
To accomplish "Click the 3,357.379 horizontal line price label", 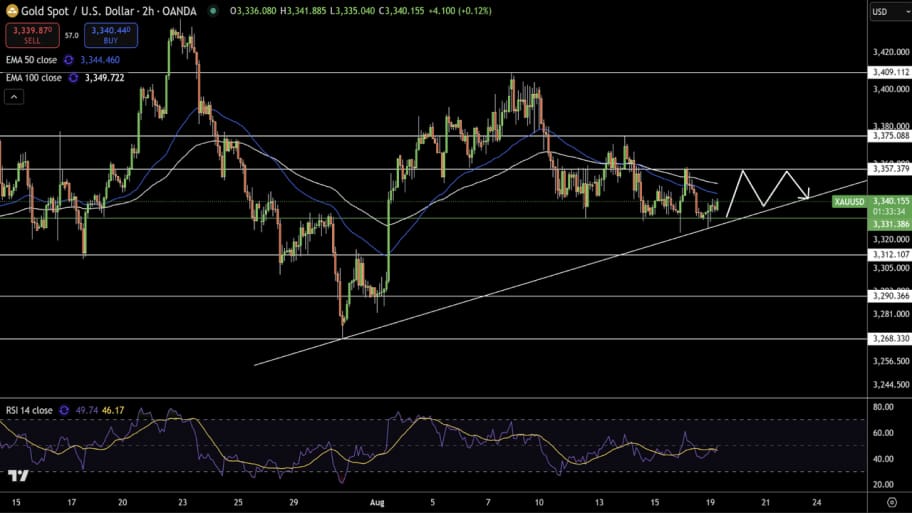I will (x=890, y=169).
